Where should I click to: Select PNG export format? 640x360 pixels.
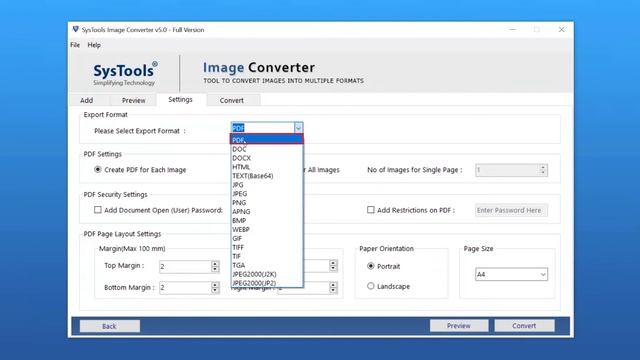tap(267, 203)
